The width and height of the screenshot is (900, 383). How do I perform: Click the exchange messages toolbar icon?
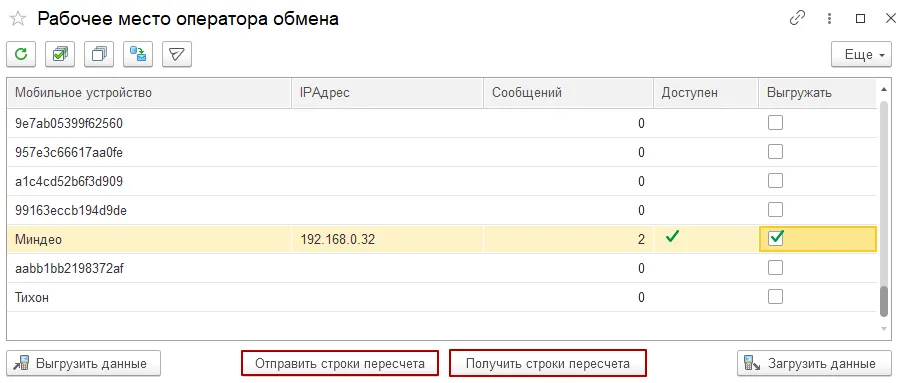pos(138,55)
